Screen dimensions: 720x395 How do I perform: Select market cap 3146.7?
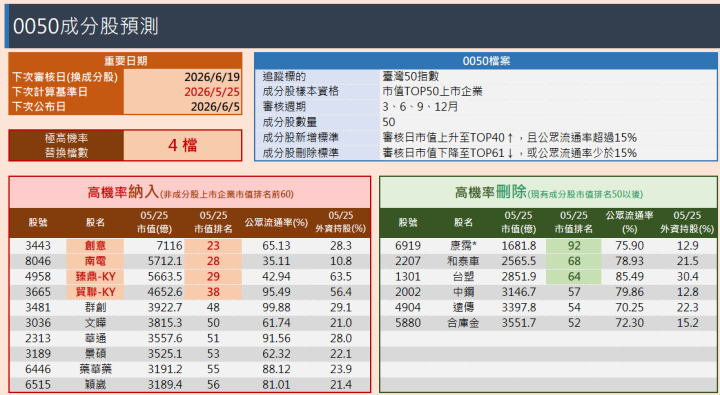[x=518, y=292]
